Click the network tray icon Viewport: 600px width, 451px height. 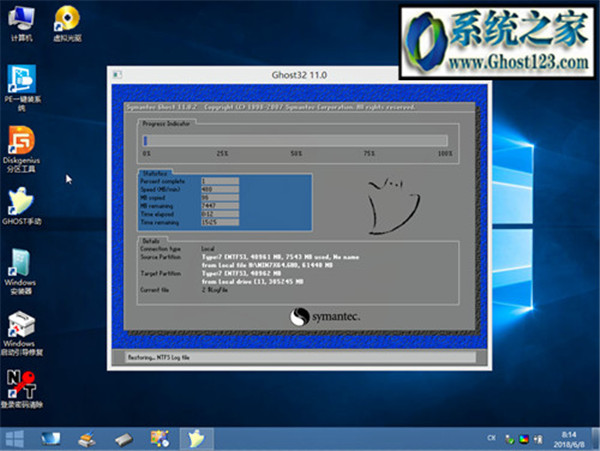(x=509, y=440)
